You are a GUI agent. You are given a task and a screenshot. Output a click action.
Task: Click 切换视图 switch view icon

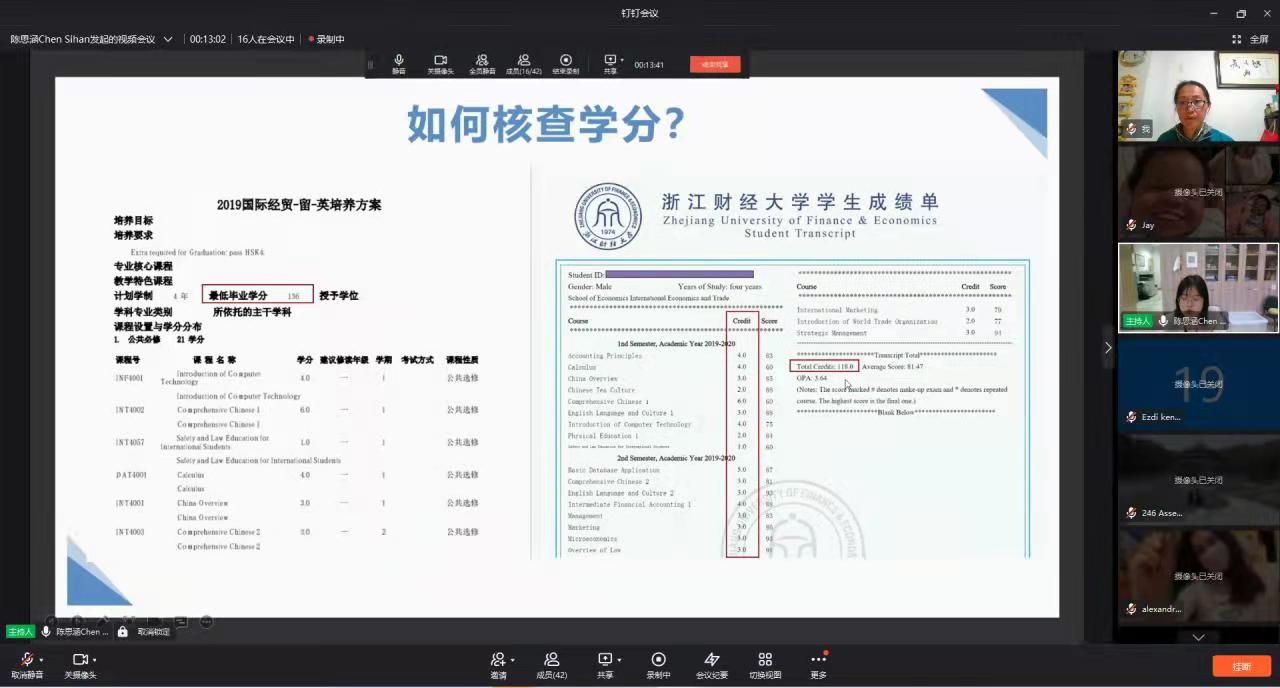click(x=765, y=660)
